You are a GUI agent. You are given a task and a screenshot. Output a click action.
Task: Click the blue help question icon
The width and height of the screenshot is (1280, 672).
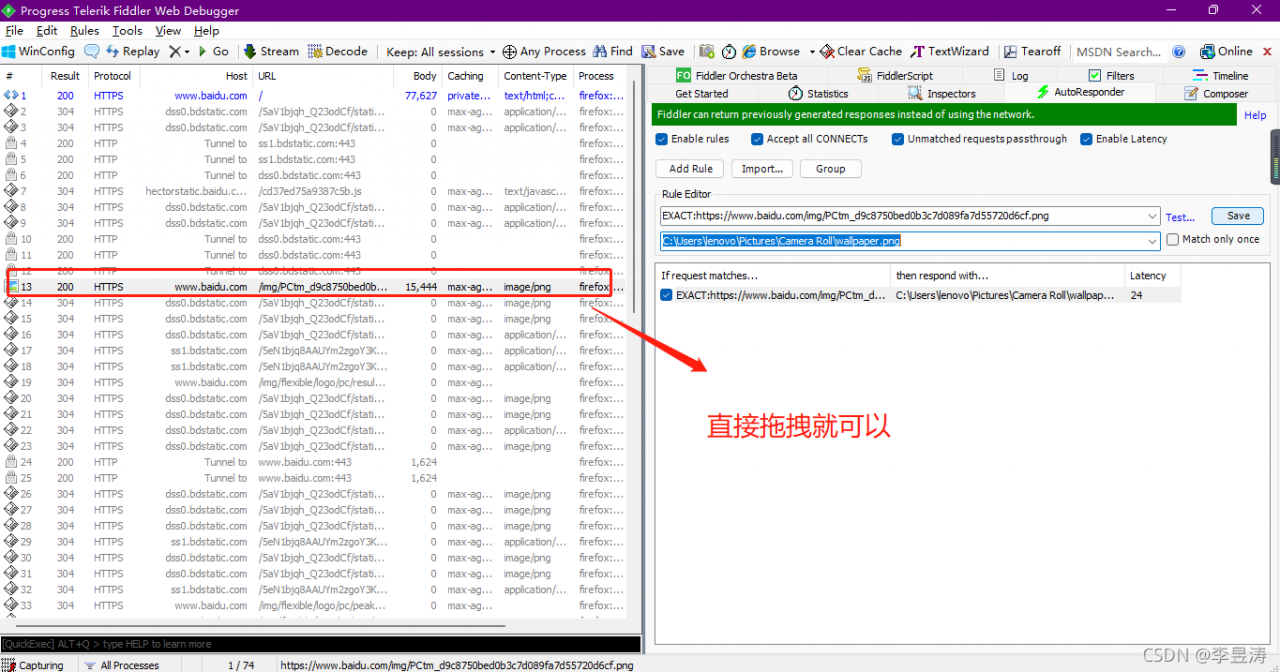[x=1178, y=52]
